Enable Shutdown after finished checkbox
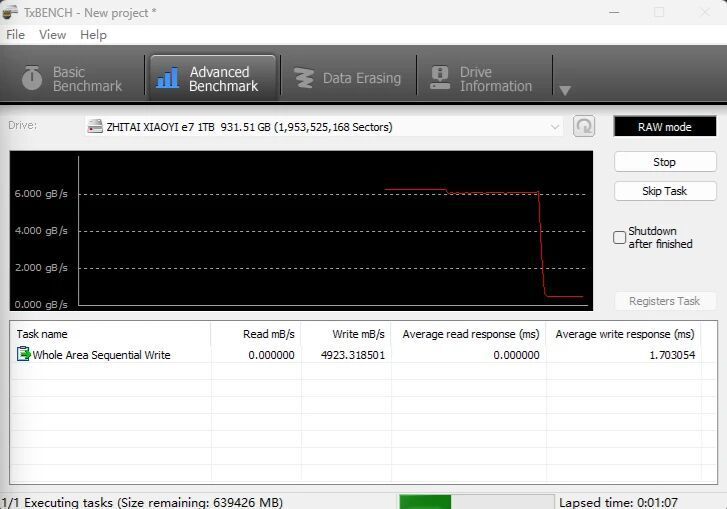This screenshot has height=509, width=727. [619, 237]
